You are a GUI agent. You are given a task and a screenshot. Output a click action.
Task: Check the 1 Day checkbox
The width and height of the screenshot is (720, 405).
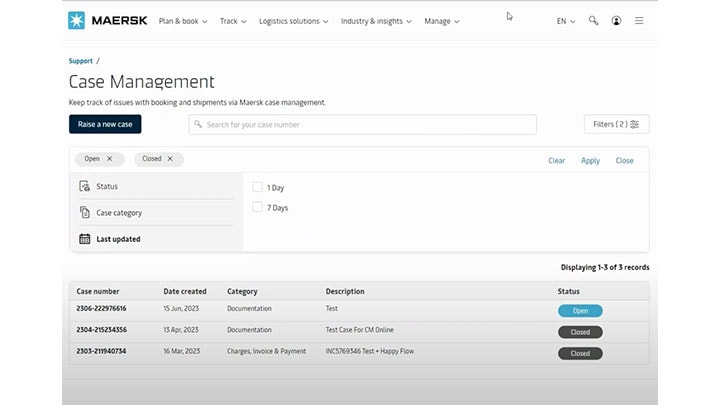(258, 187)
